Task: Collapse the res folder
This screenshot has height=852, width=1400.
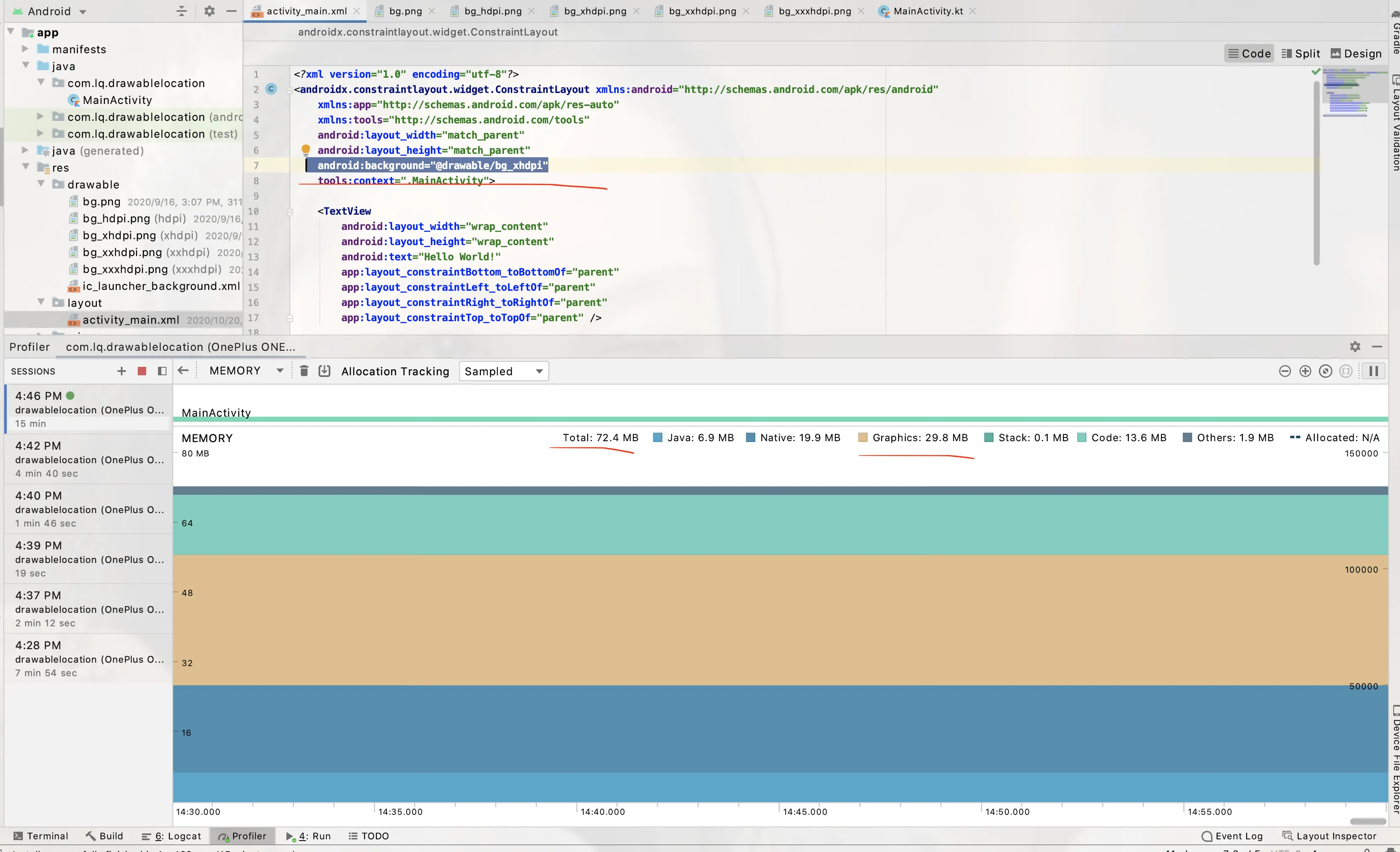Action: tap(26, 167)
